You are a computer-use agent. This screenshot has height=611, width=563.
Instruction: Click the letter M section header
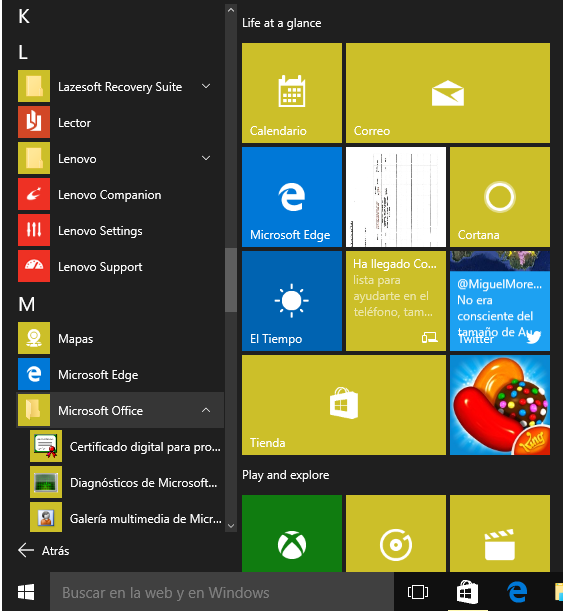[26, 304]
